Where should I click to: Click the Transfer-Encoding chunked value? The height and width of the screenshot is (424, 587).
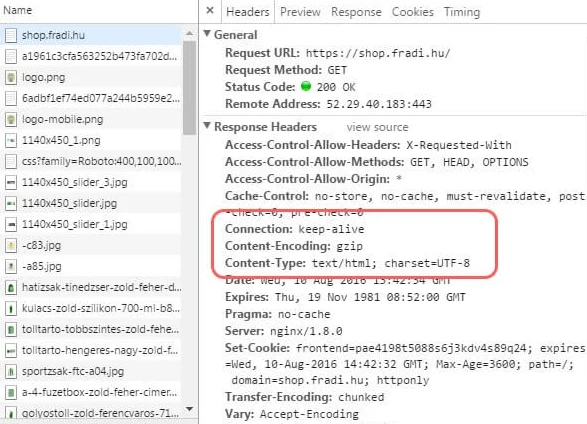[x=361, y=397]
